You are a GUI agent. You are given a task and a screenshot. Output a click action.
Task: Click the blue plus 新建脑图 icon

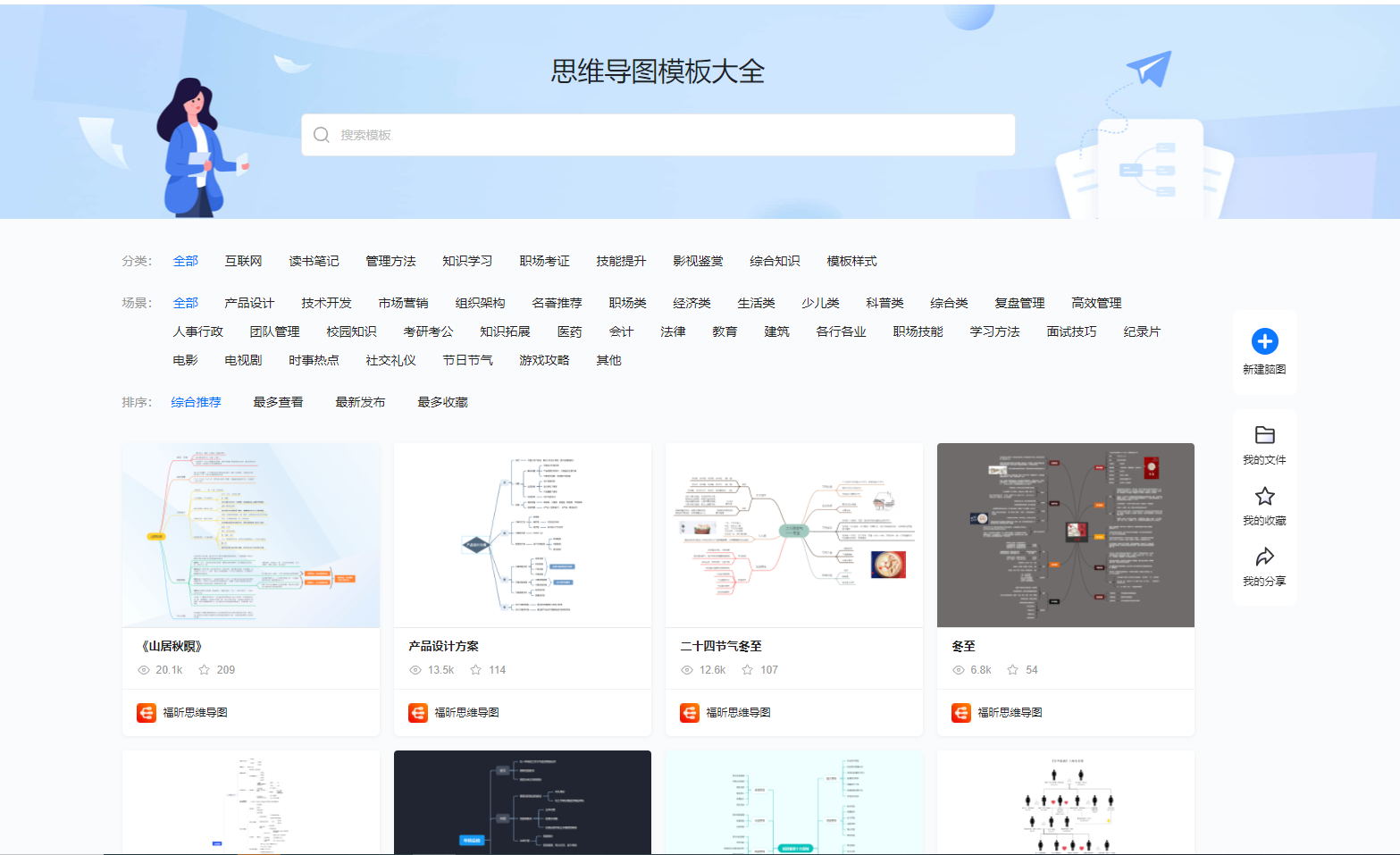pyautogui.click(x=1264, y=341)
